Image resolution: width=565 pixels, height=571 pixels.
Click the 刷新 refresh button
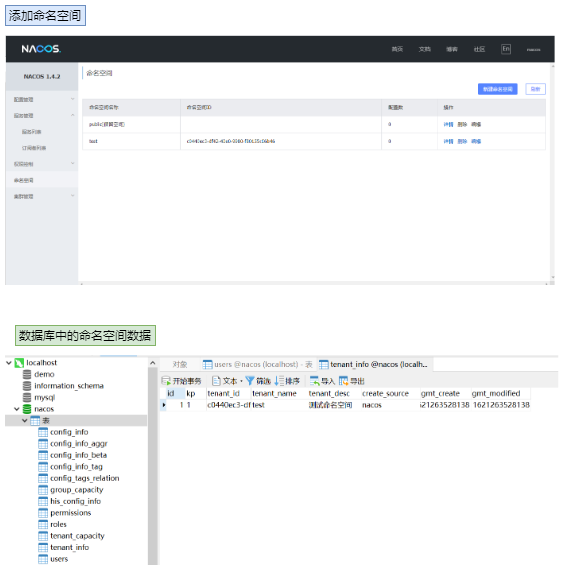coord(535,89)
